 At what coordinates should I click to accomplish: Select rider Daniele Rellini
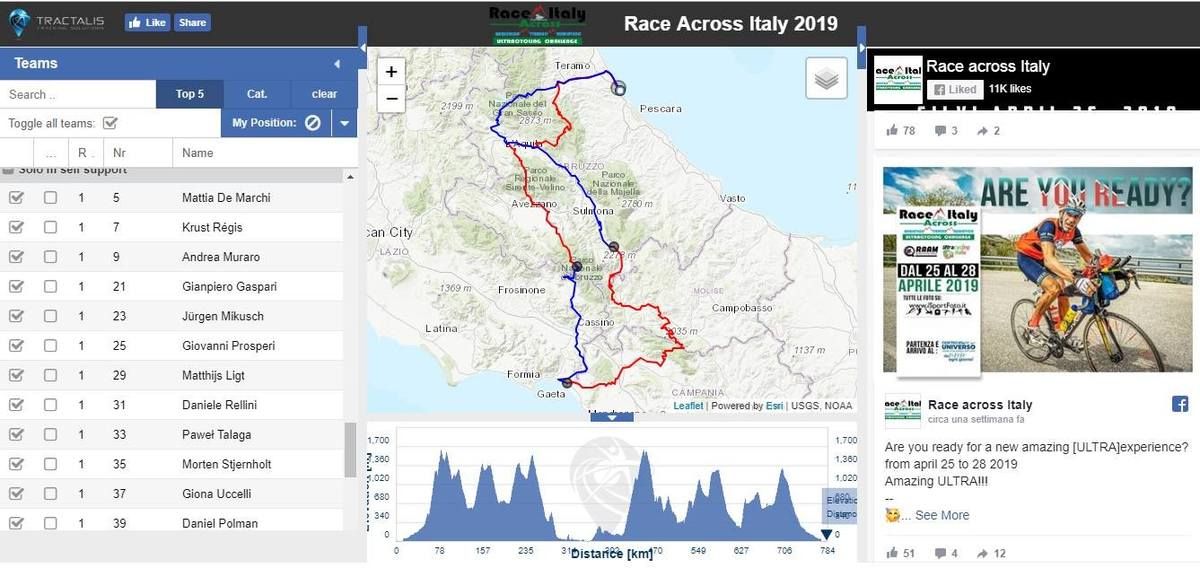pyautogui.click(x=219, y=405)
